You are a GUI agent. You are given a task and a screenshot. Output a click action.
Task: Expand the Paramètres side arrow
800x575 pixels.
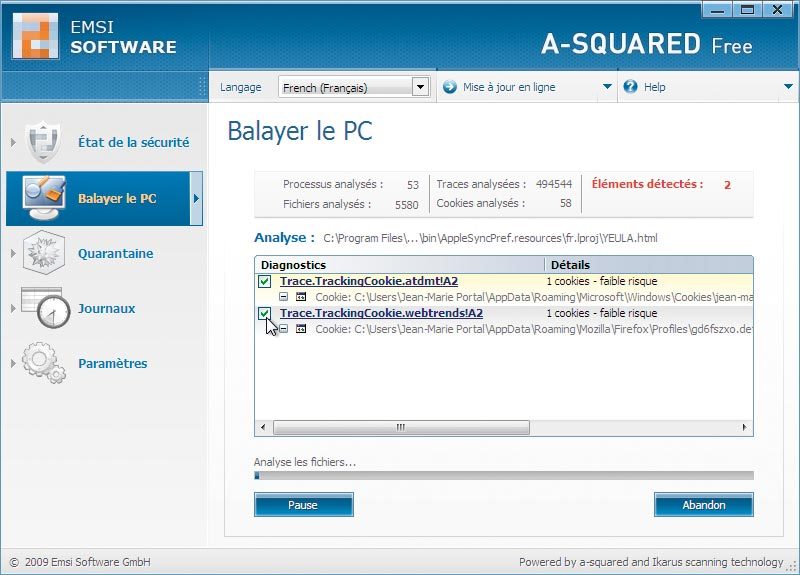tap(13, 363)
